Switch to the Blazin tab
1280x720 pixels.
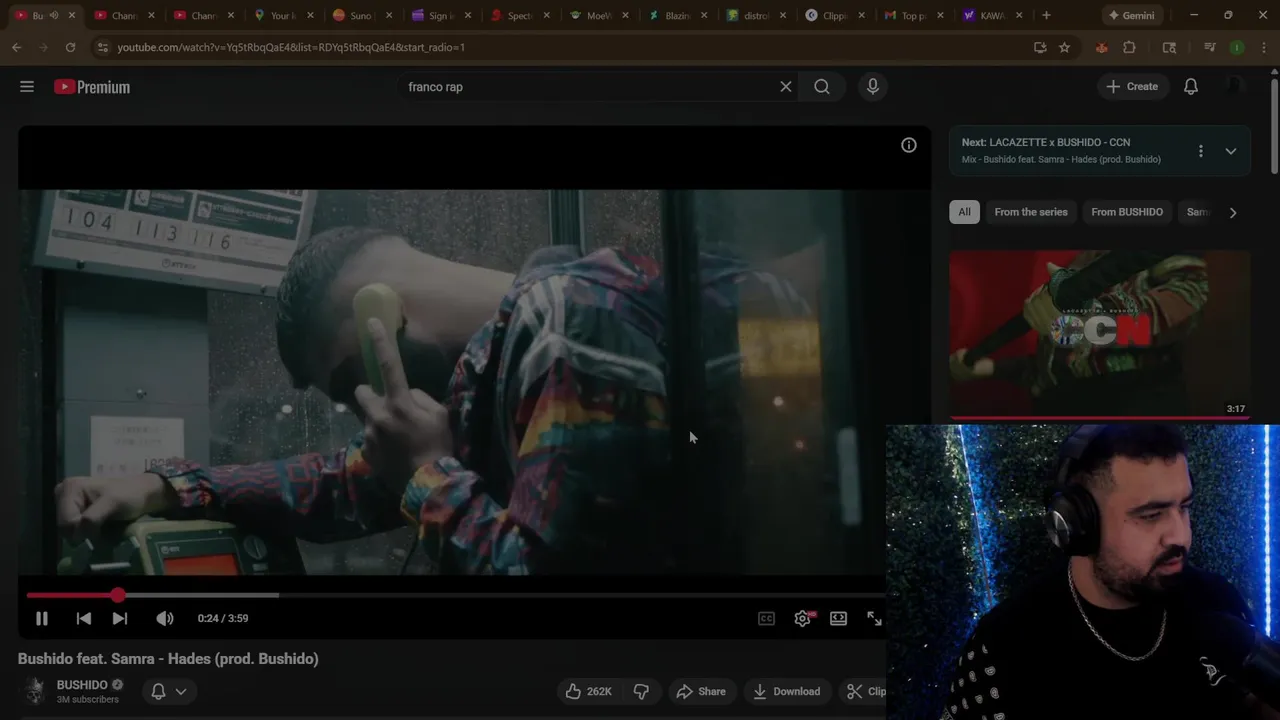(677, 15)
